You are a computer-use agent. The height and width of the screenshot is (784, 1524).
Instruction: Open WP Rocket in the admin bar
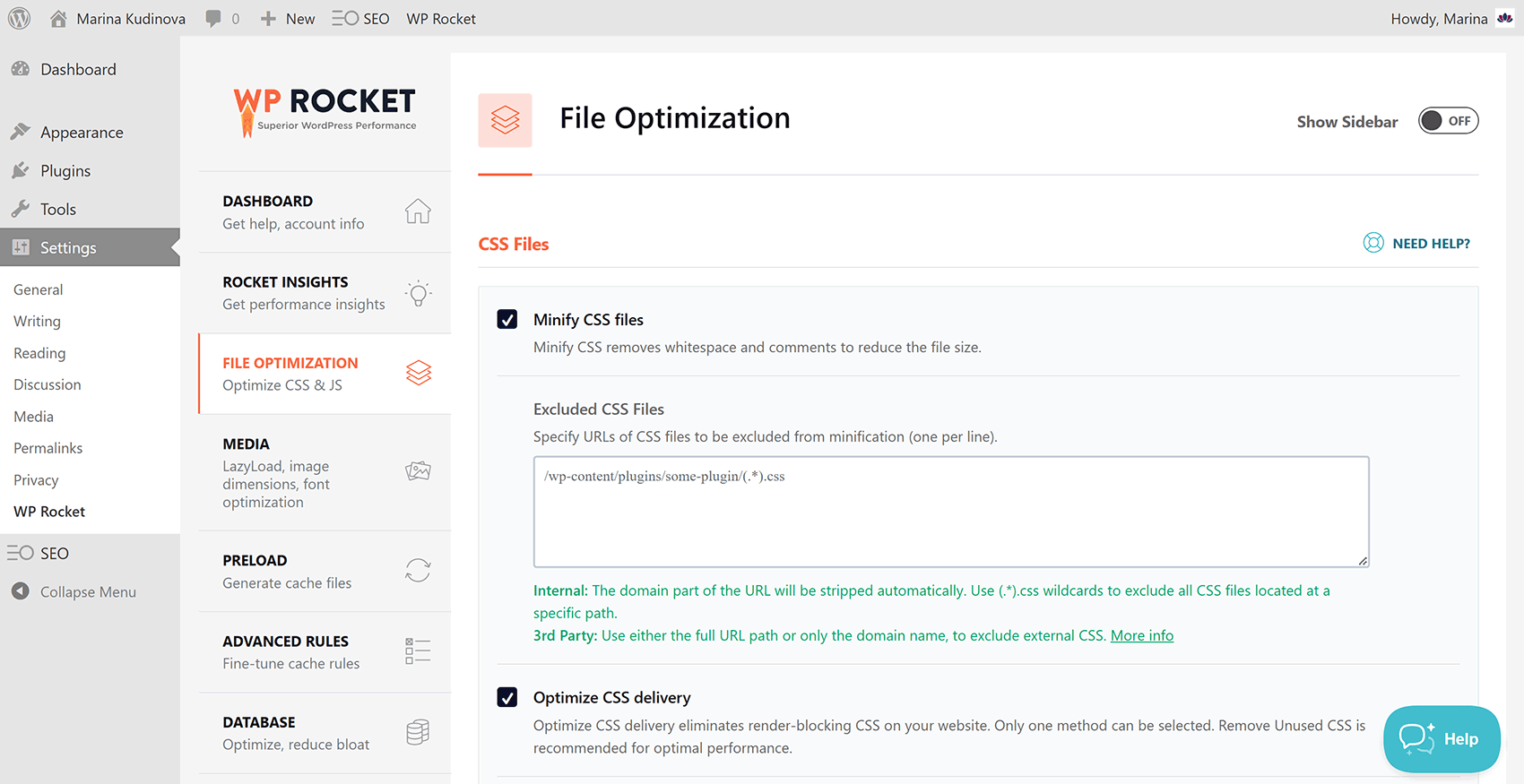(x=441, y=19)
